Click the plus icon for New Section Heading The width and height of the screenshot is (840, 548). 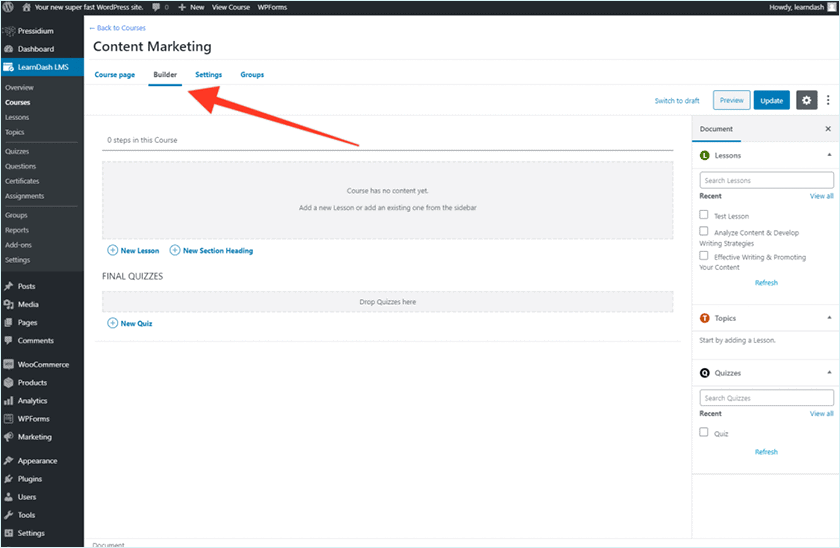(175, 250)
